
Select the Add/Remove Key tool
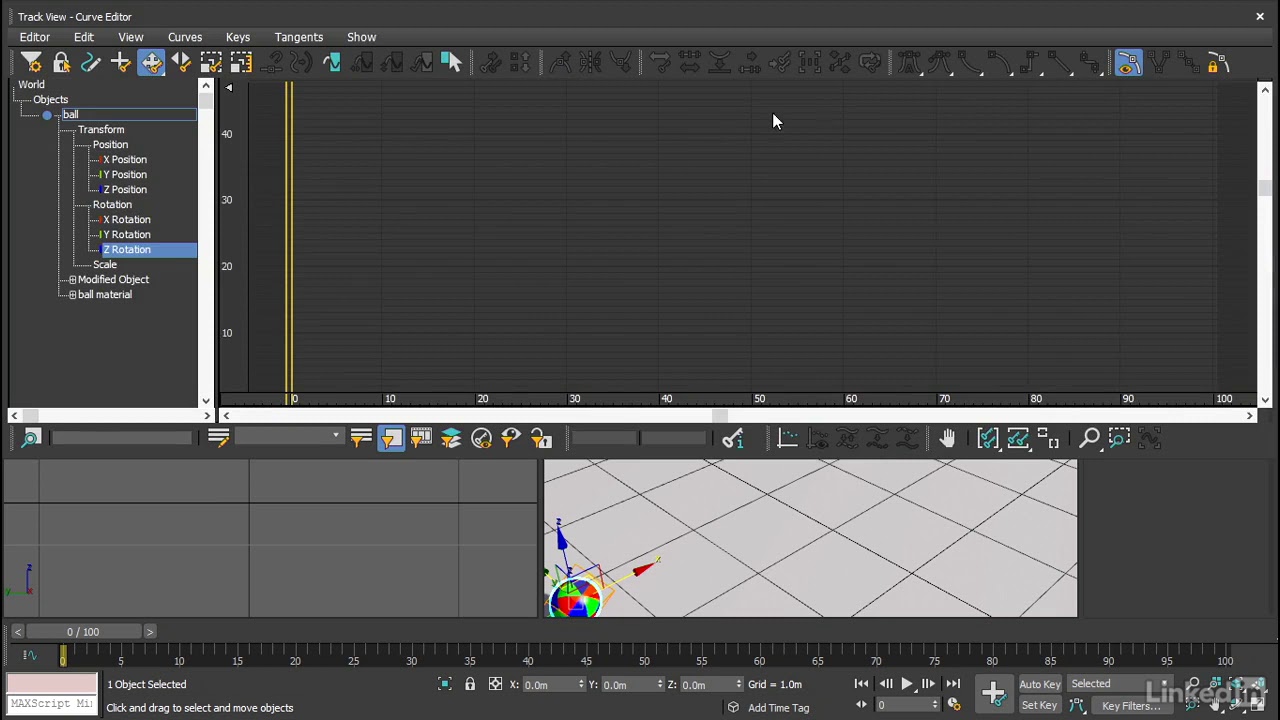click(x=121, y=63)
